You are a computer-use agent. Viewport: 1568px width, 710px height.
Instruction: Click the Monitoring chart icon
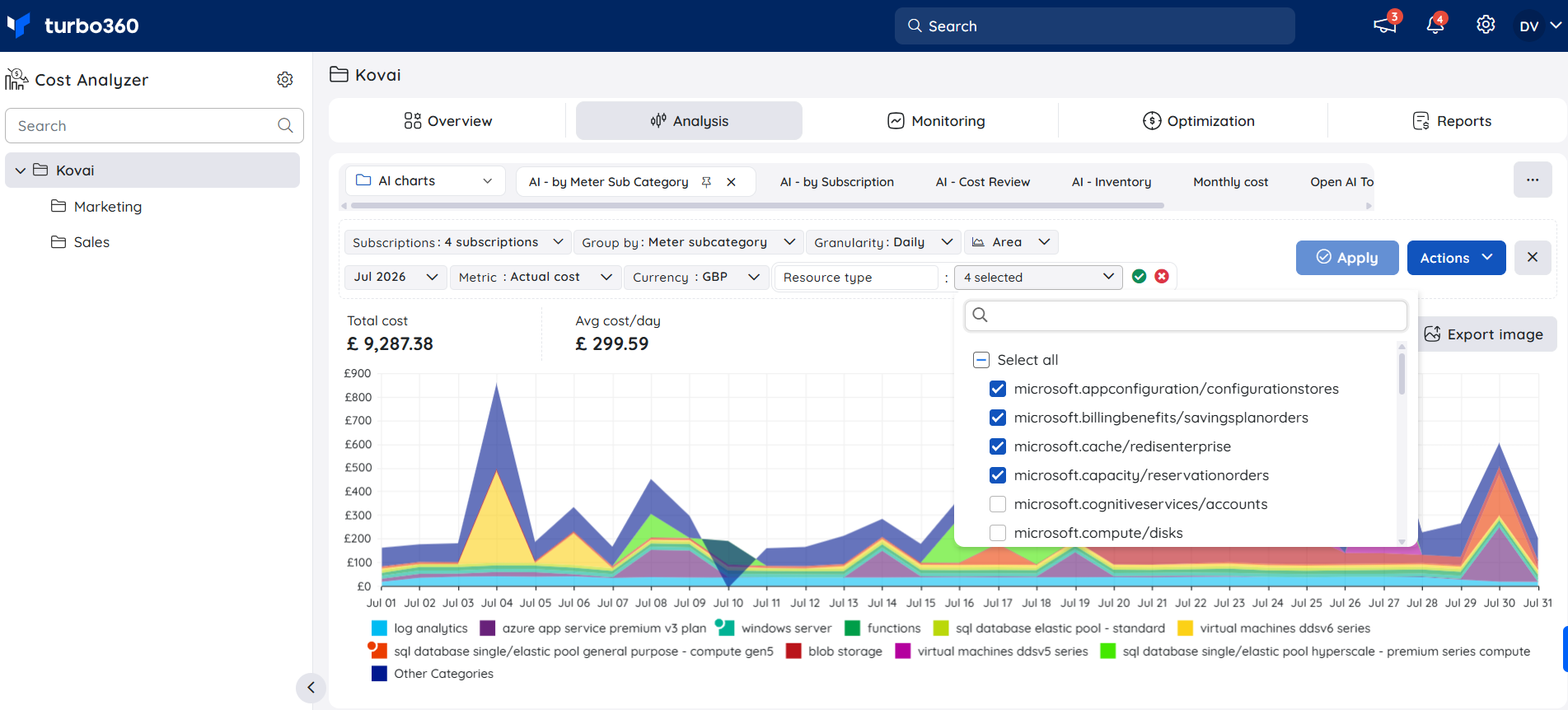(896, 121)
